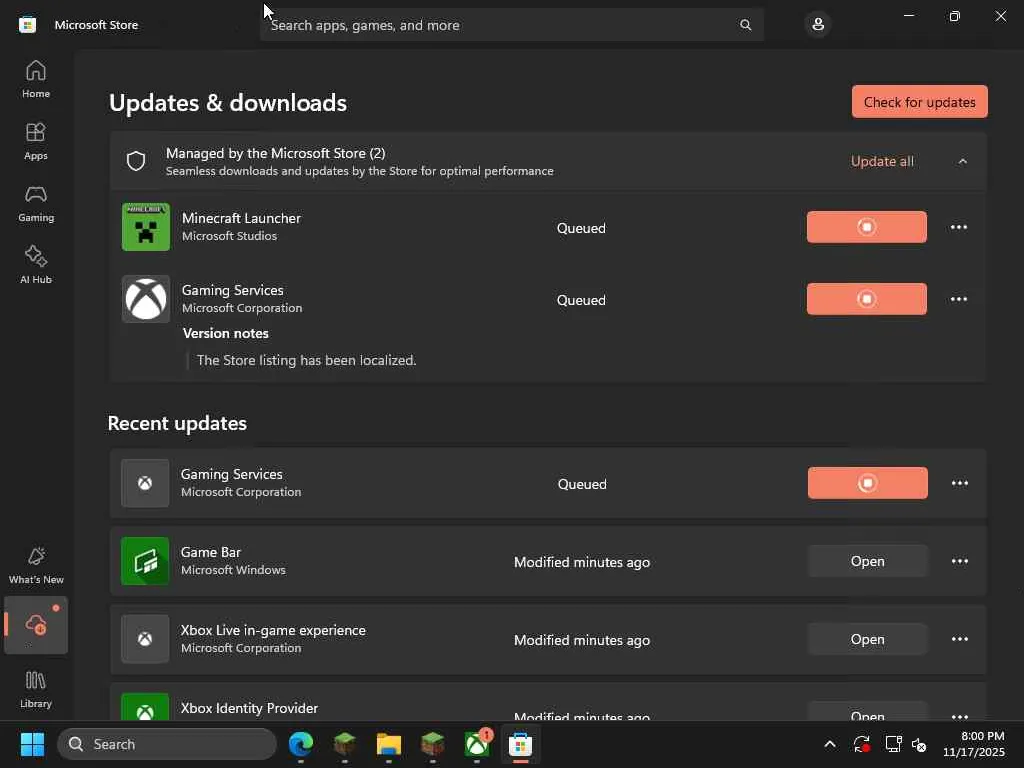1024x768 pixels.
Task: Click the Recent updates heading
Action: click(x=177, y=423)
